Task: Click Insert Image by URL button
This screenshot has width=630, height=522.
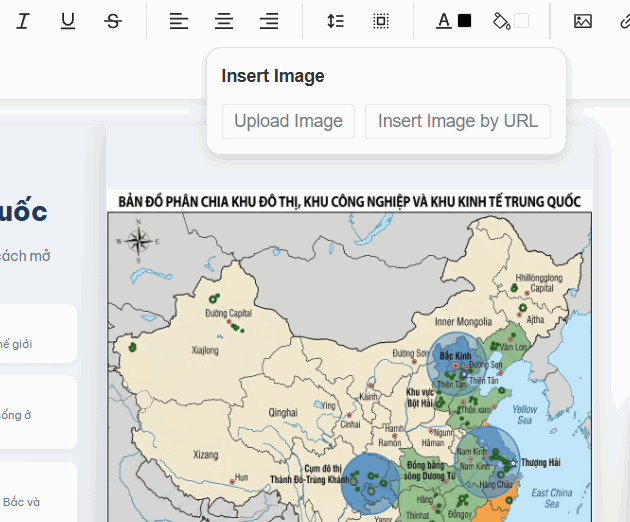Action: coord(458,121)
